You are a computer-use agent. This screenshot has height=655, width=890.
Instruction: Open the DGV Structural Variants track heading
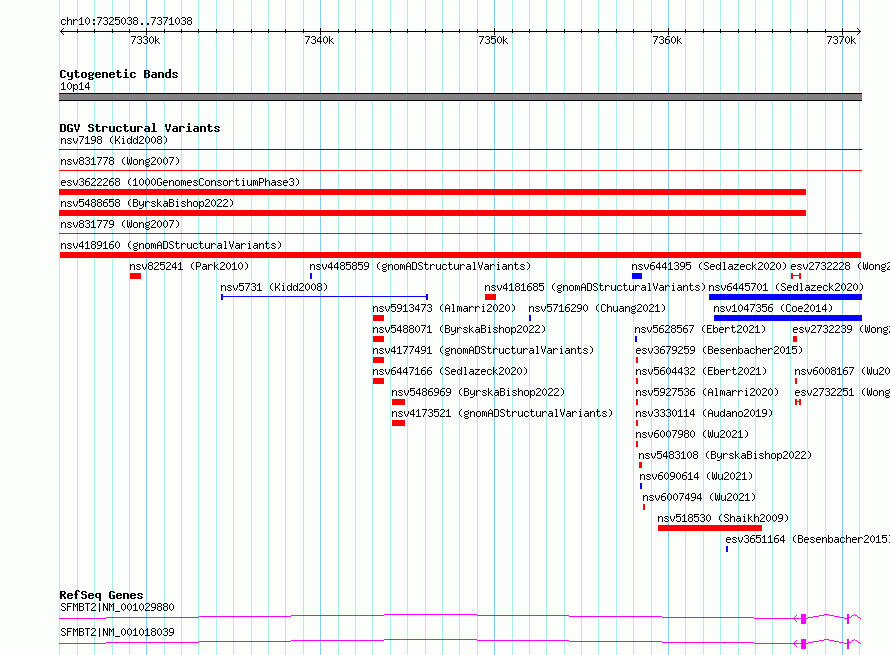pyautogui.click(x=140, y=128)
